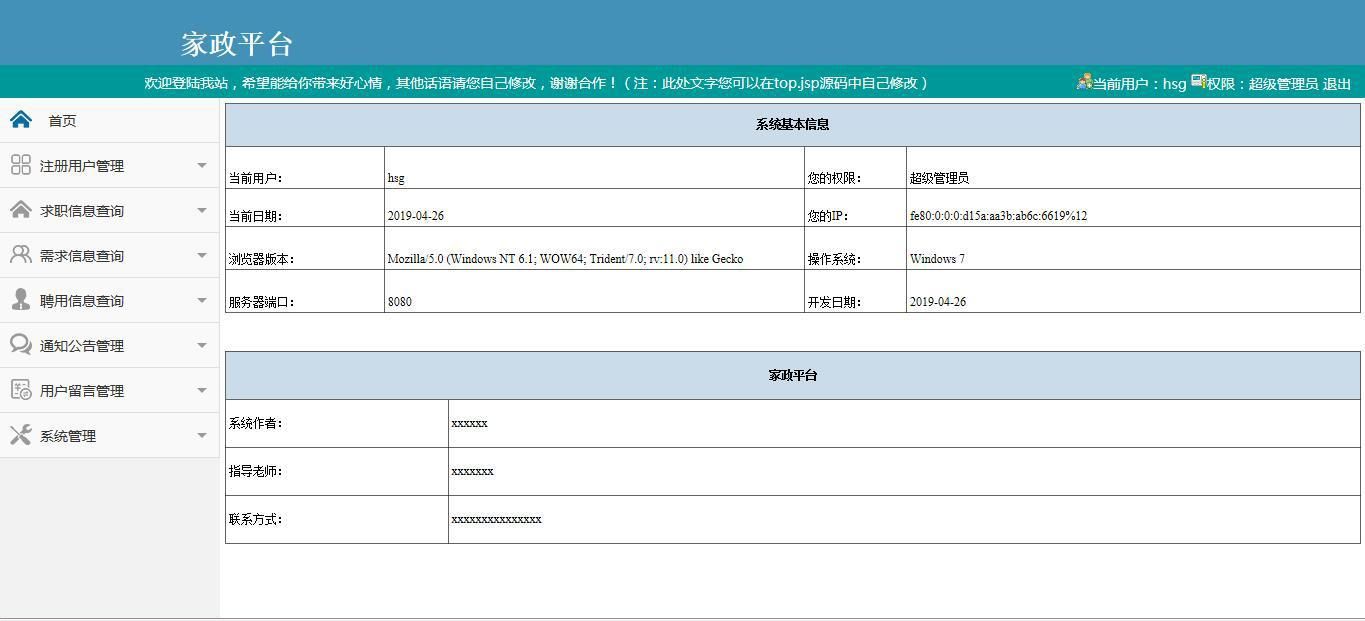Click the person icon for 聘用信息查询
Viewport: 1365px width, 621px height.
click(21, 299)
